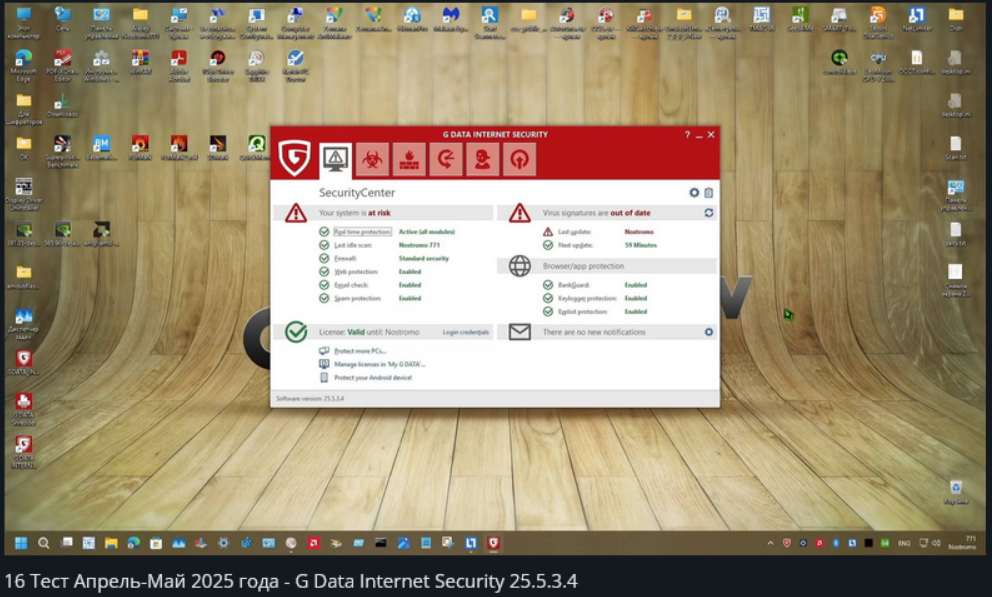This screenshot has width=992, height=597.
Task: Click ENG language indicator in tray
Action: click(903, 543)
